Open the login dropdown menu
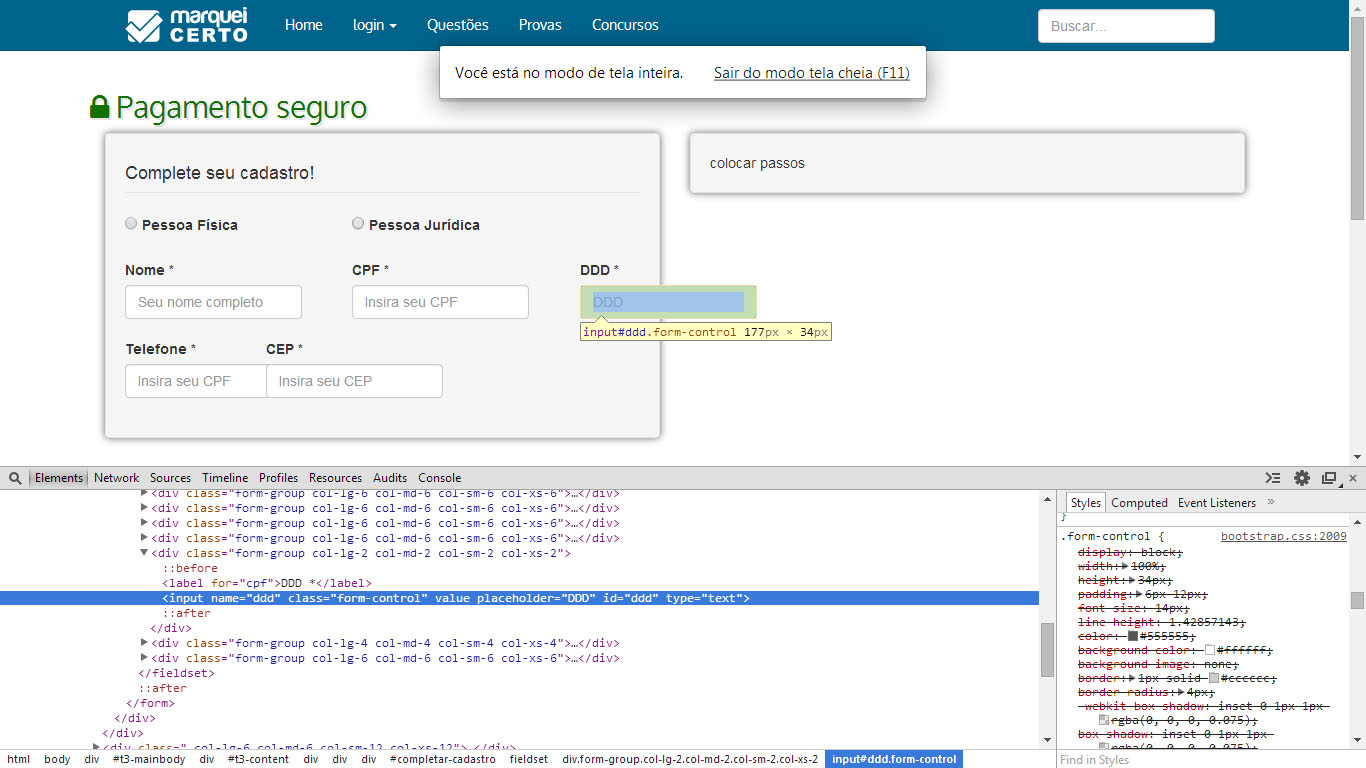Screen dimensions: 1366x768 click(x=375, y=25)
